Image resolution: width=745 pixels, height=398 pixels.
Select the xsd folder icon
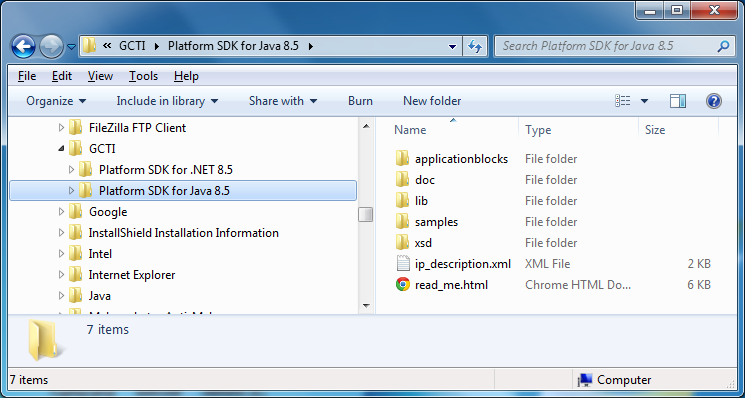pos(402,243)
